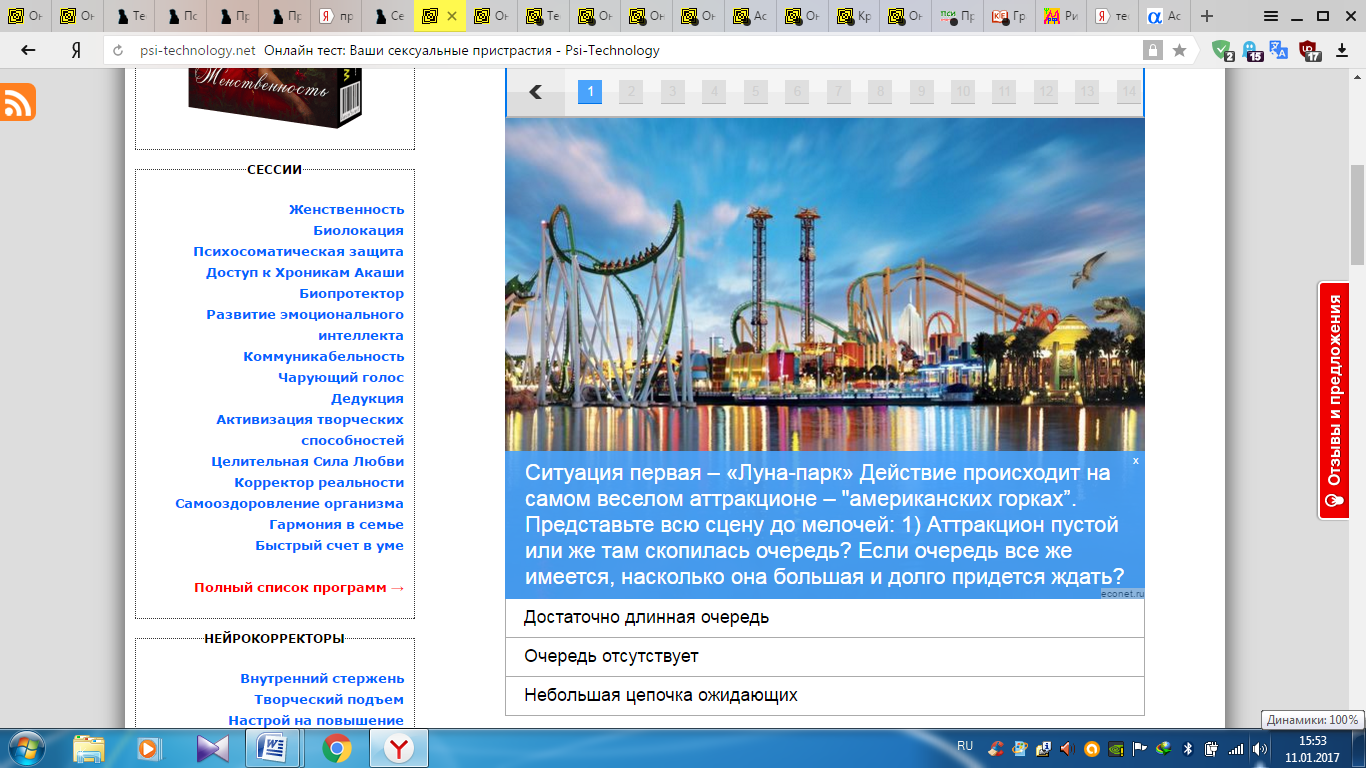The width and height of the screenshot is (1366, 768).
Task: Close the active yellow tab
Action: tap(452, 16)
